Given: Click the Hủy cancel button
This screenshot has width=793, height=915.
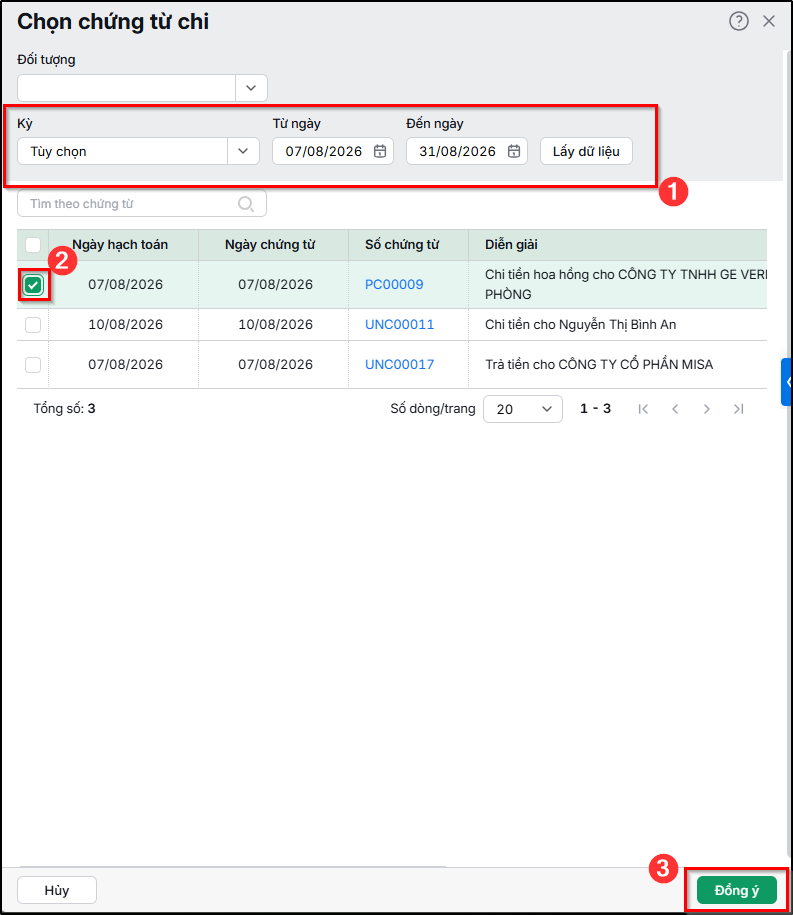Looking at the screenshot, I should click(x=57, y=890).
